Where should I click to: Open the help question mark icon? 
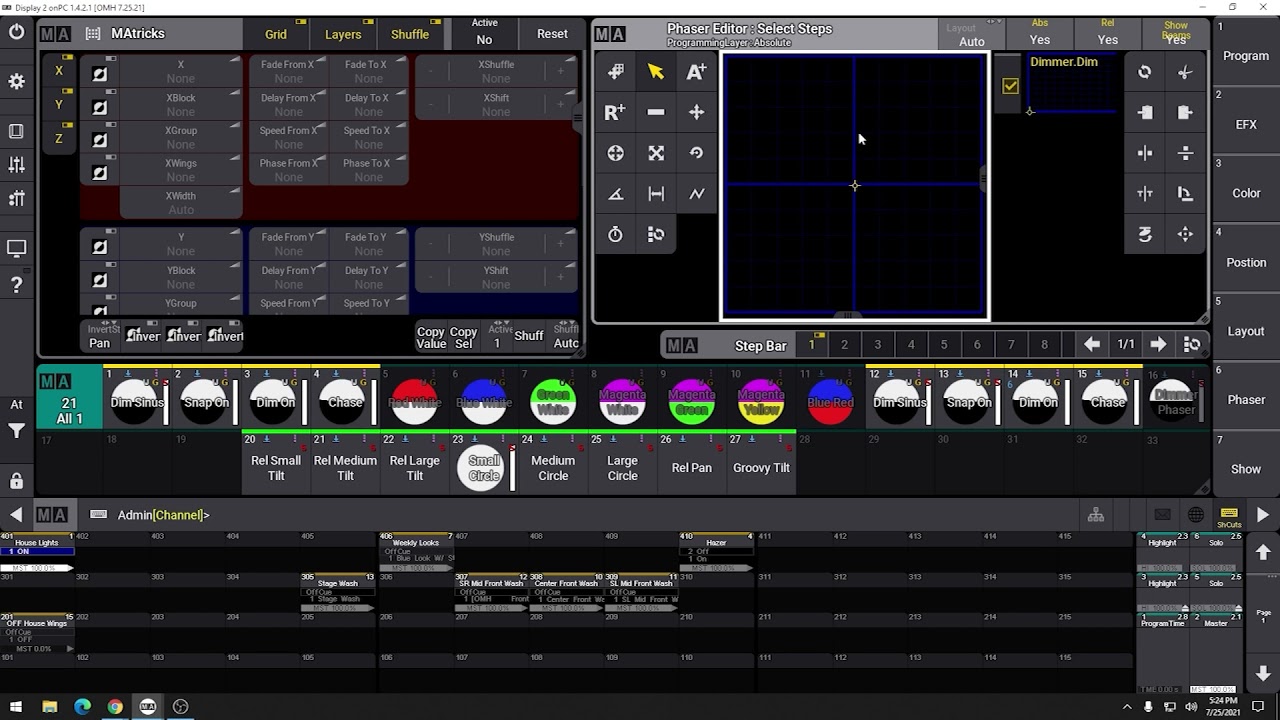click(x=16, y=285)
